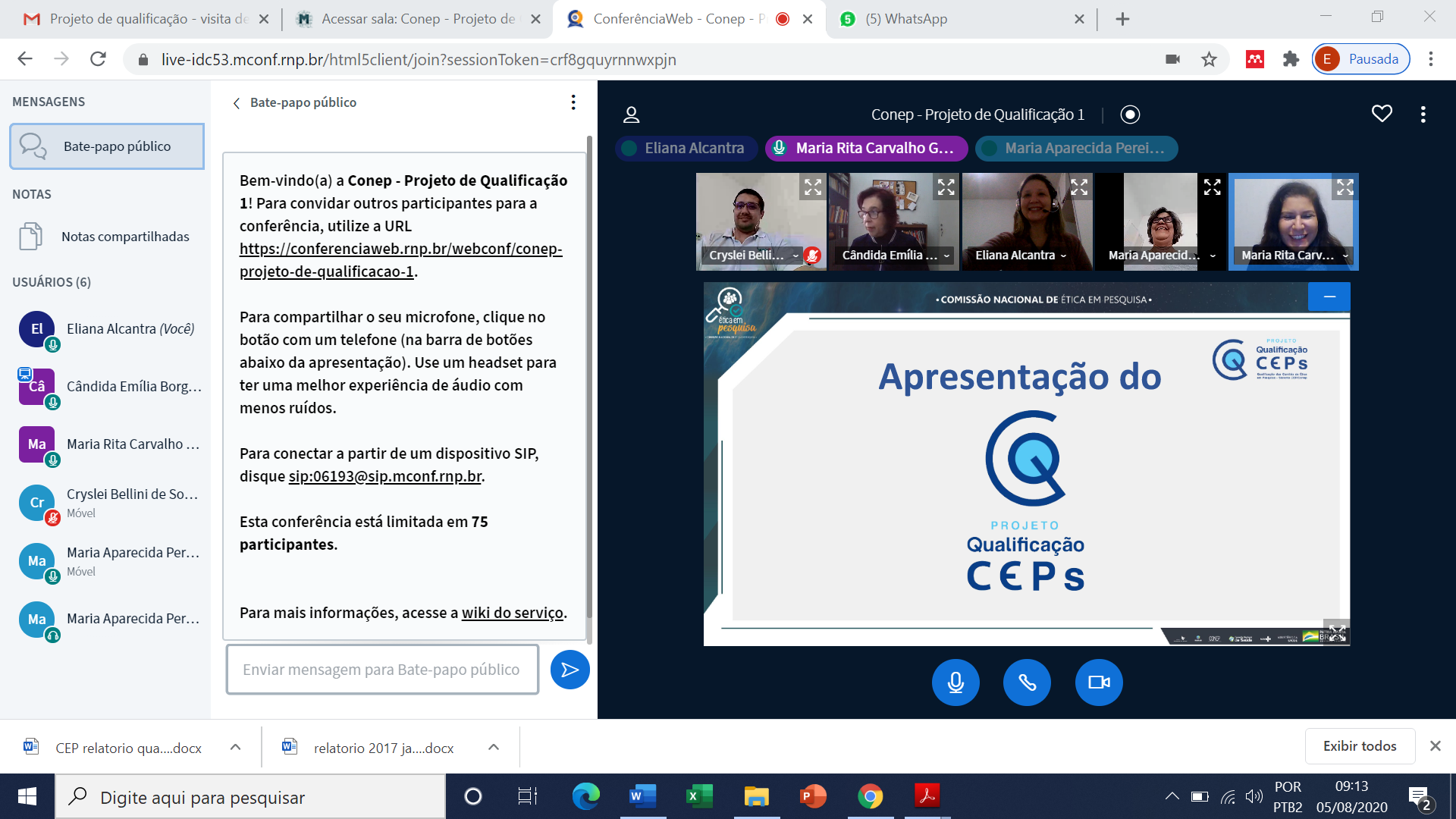1456x819 pixels.
Task: Open the Windows Start menu
Action: (27, 796)
